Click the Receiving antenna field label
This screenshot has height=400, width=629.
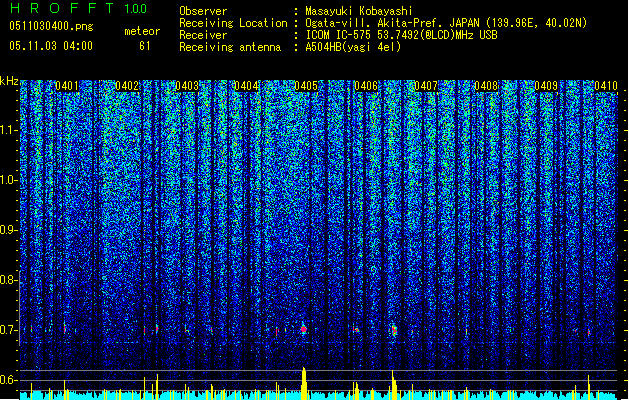[230, 47]
